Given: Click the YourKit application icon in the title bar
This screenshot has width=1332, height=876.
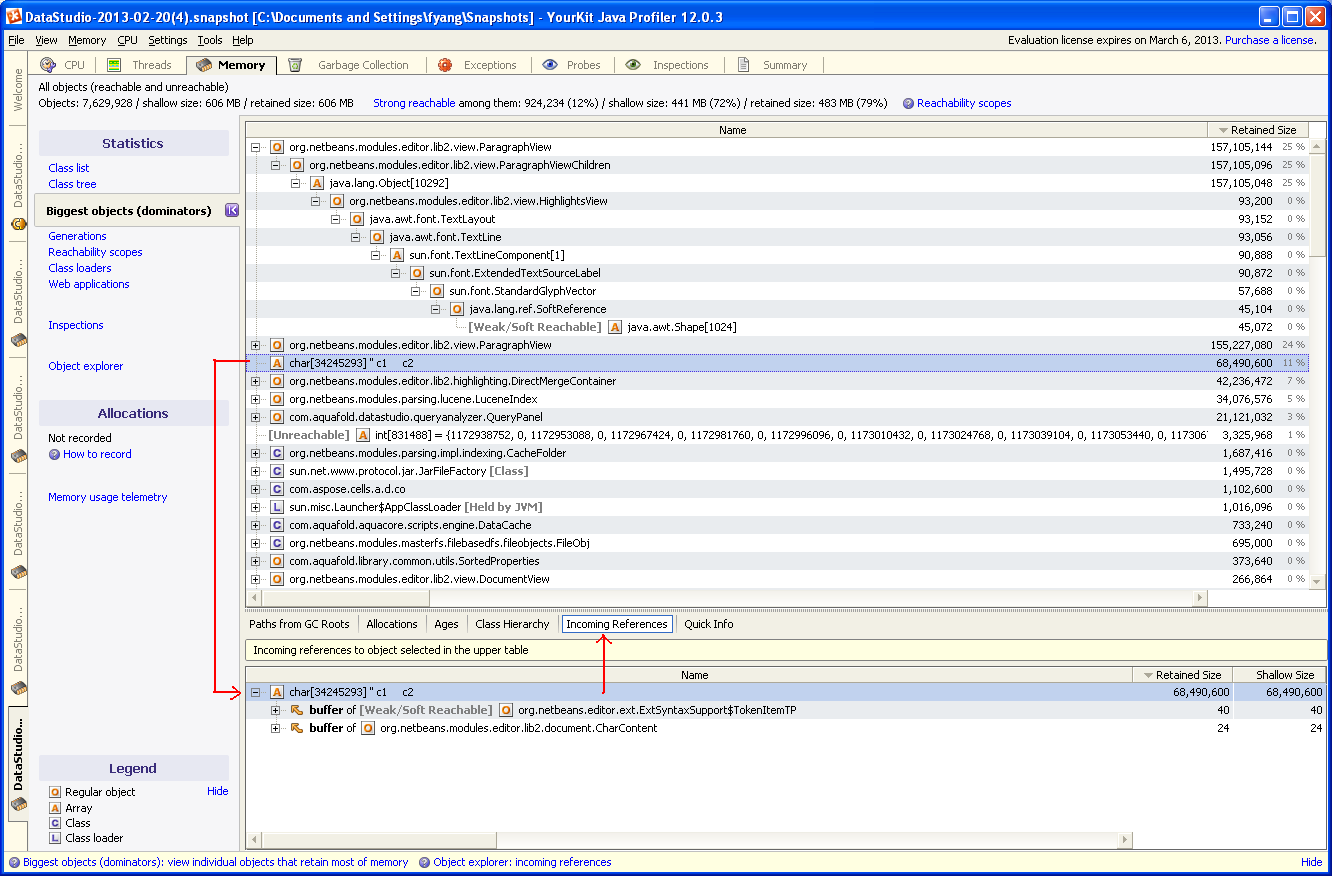Looking at the screenshot, I should click(14, 17).
